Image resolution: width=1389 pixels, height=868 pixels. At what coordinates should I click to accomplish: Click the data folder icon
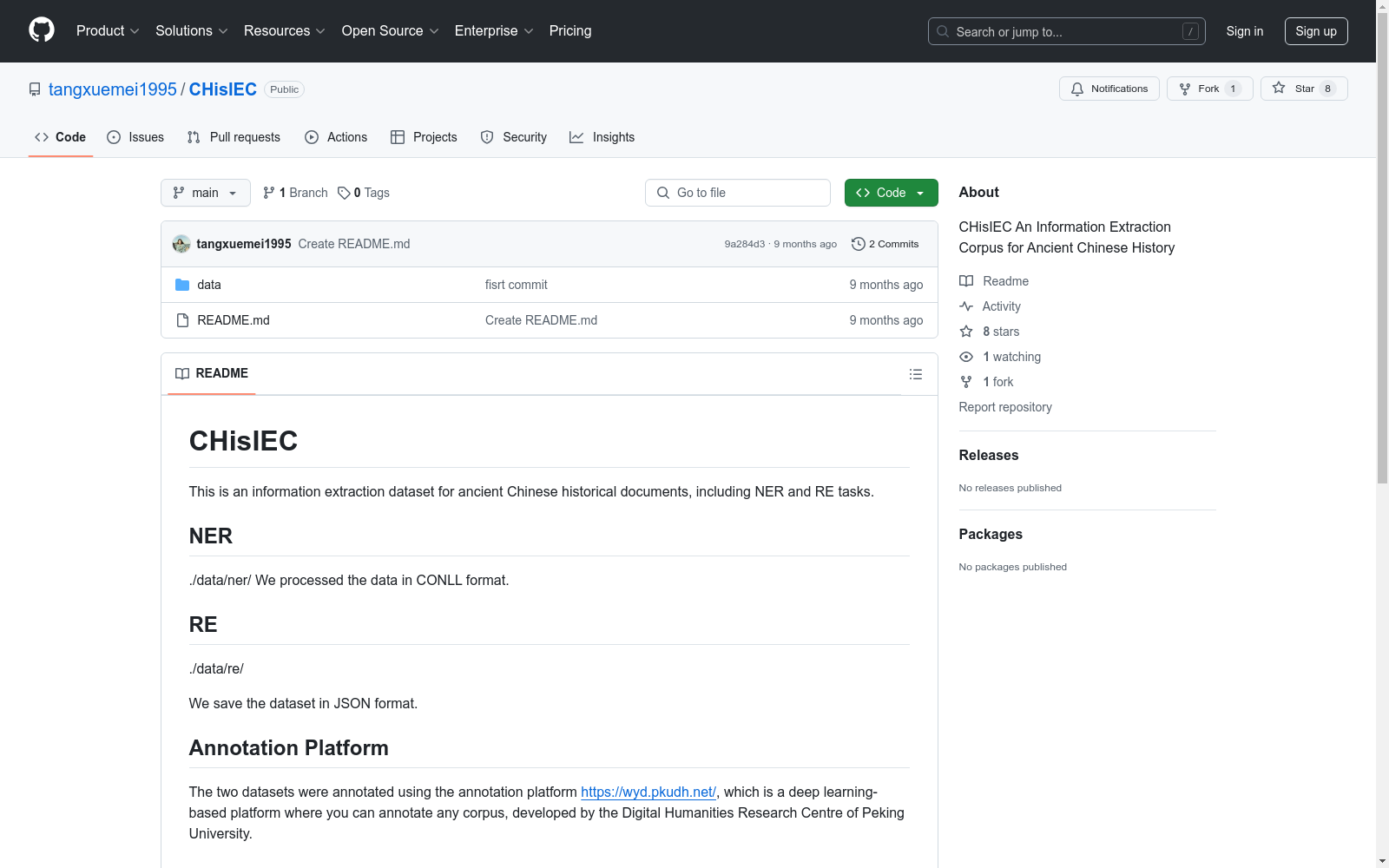182,285
